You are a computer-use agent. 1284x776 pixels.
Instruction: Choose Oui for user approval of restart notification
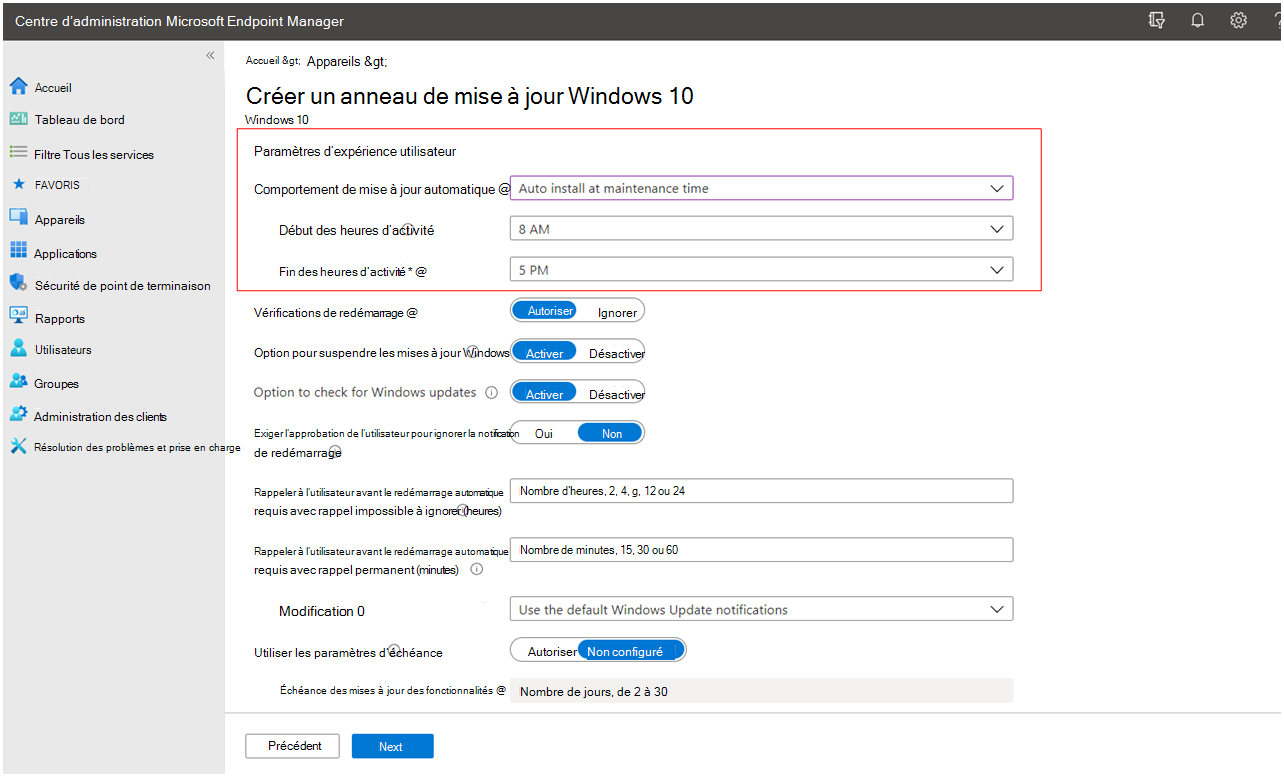(544, 433)
